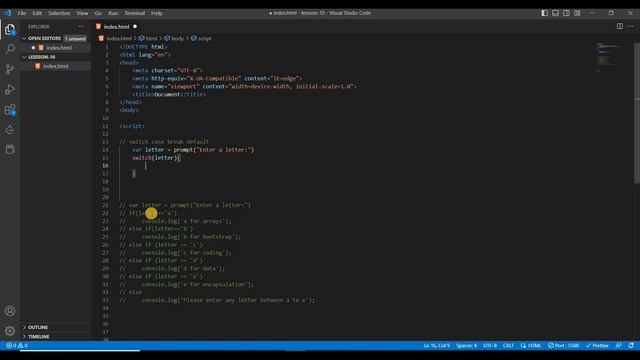Open the Source Control view
640x360 pixels.
click(10, 69)
